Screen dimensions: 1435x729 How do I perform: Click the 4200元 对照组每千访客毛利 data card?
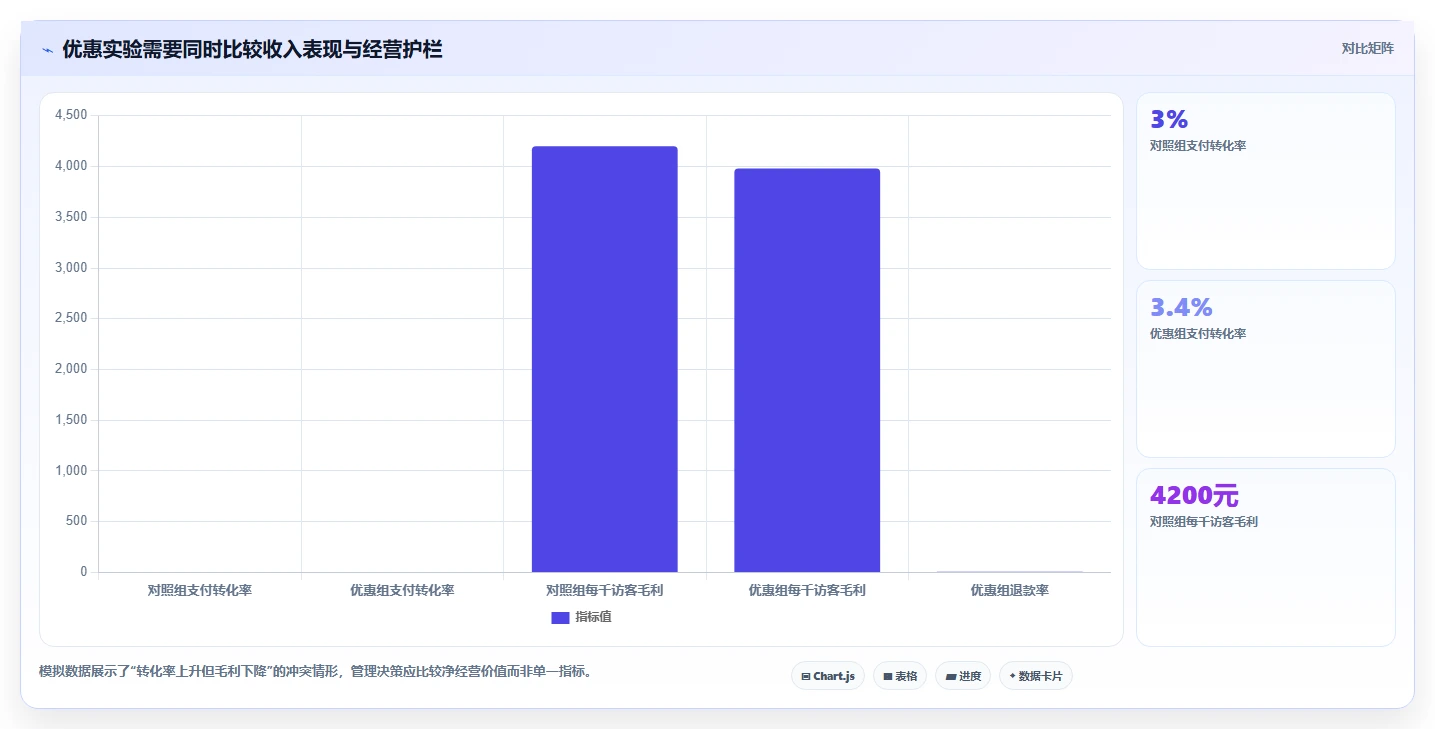point(1266,557)
